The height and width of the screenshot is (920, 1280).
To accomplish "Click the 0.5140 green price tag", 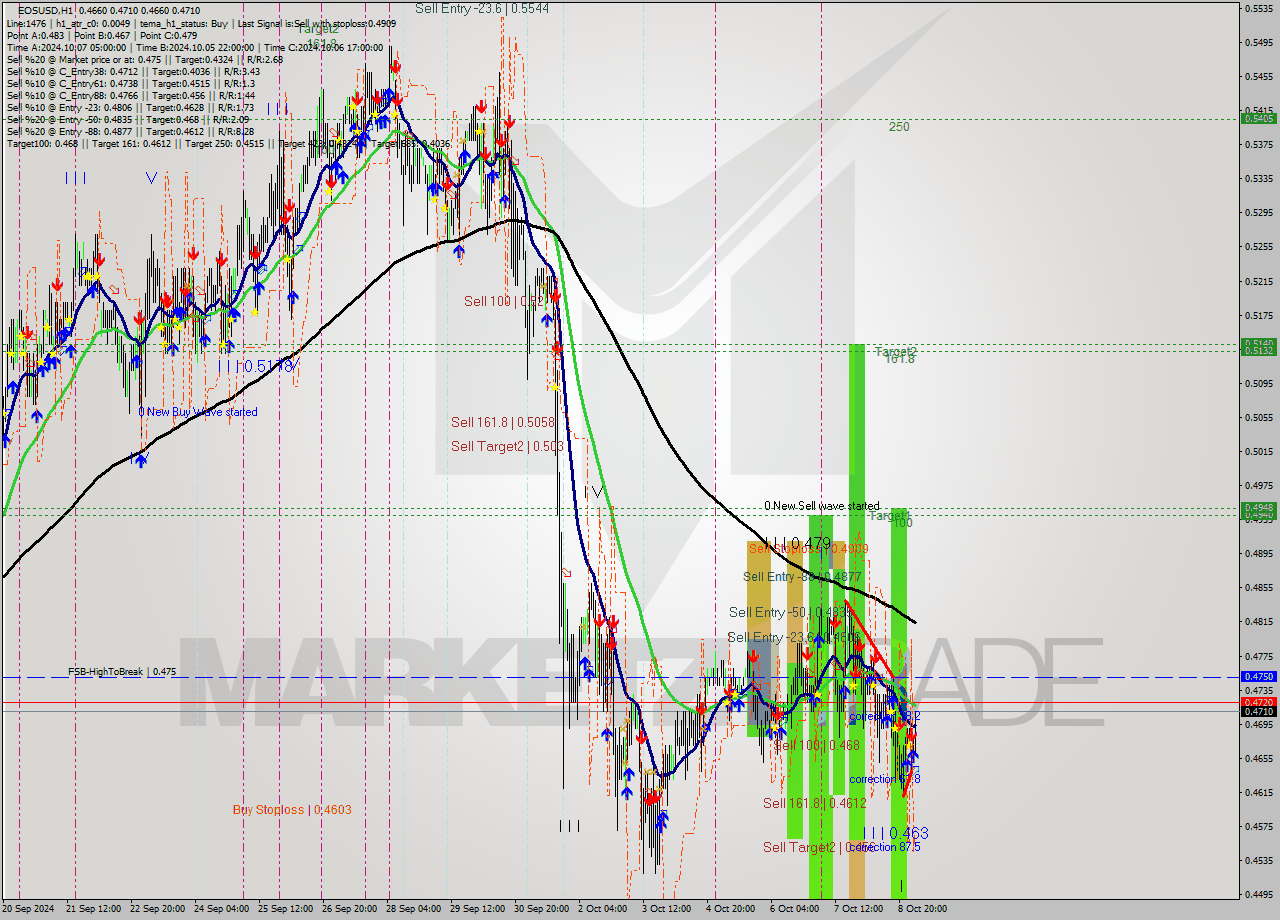I will click(x=1258, y=343).
